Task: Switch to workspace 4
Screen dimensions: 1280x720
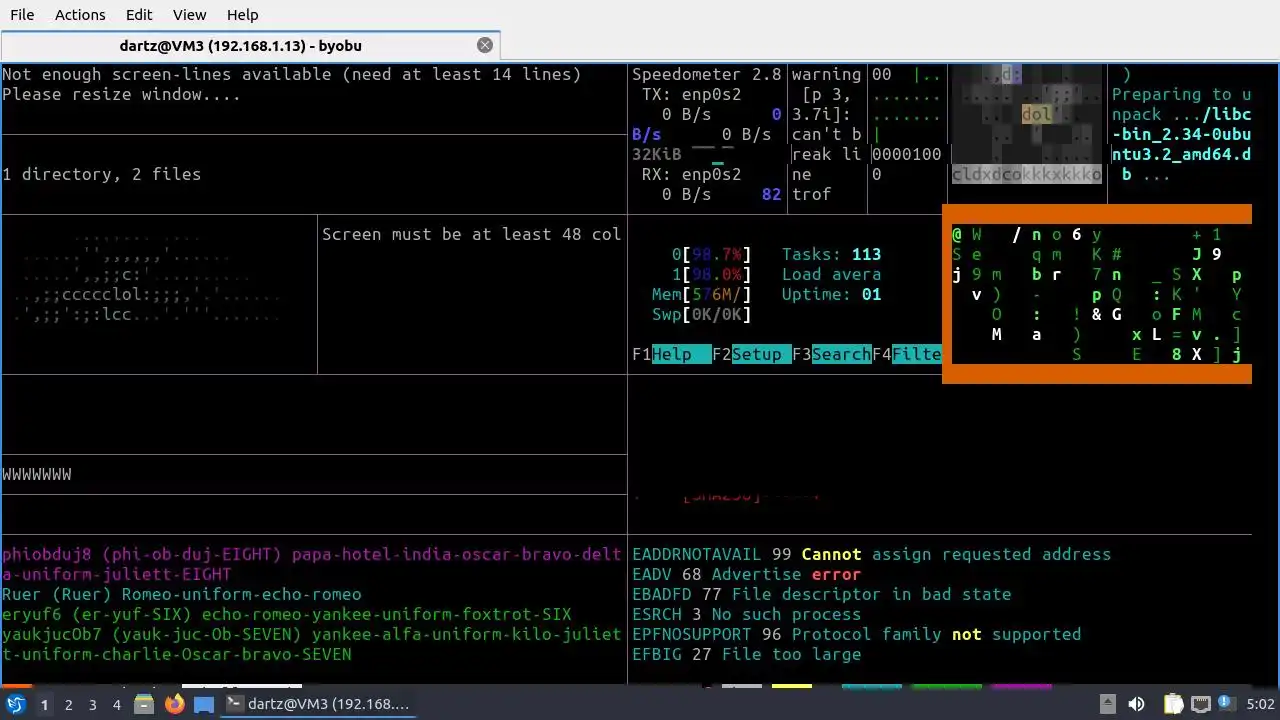Action: 116,705
